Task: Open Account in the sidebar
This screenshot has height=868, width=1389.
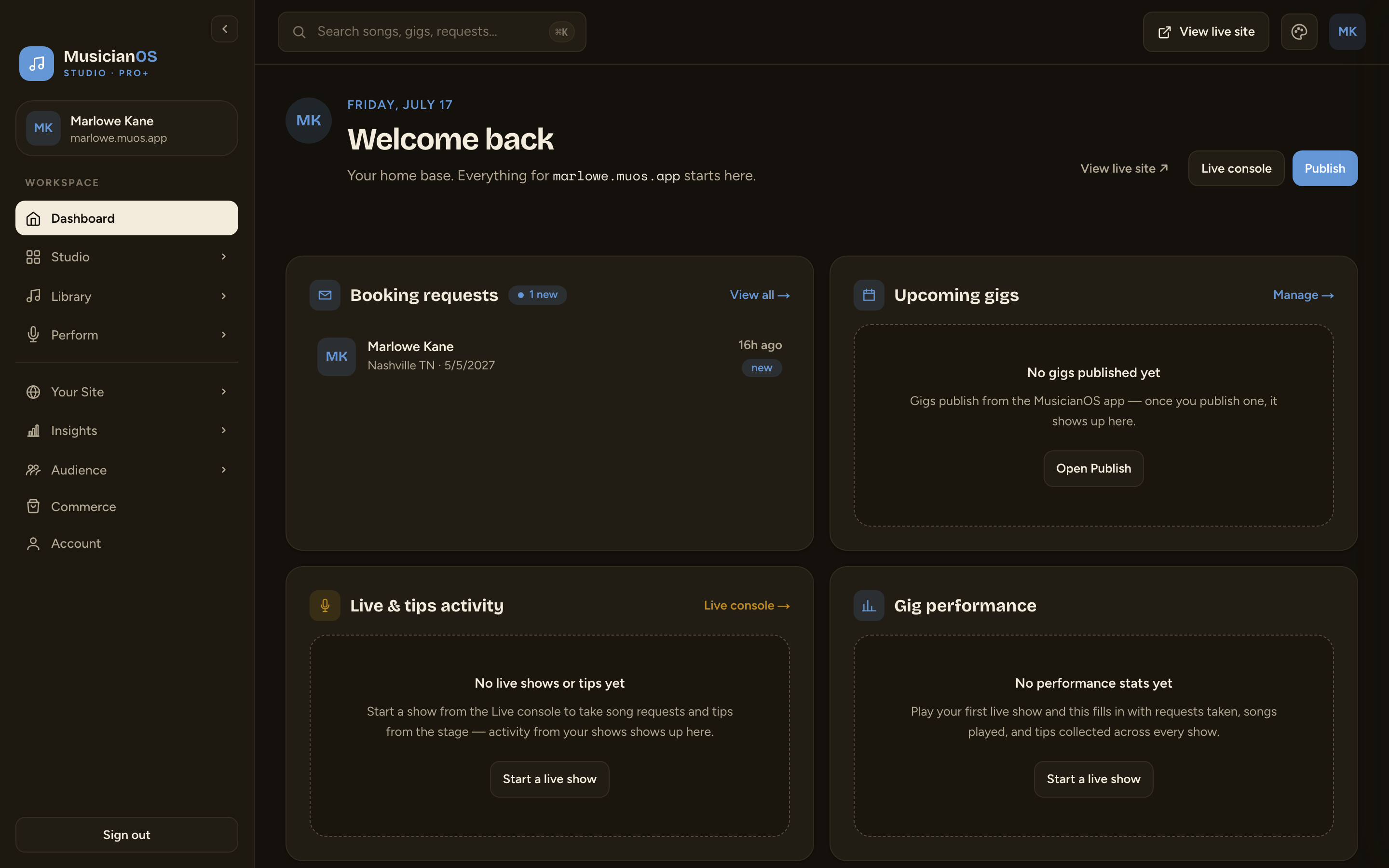Action: [127, 543]
